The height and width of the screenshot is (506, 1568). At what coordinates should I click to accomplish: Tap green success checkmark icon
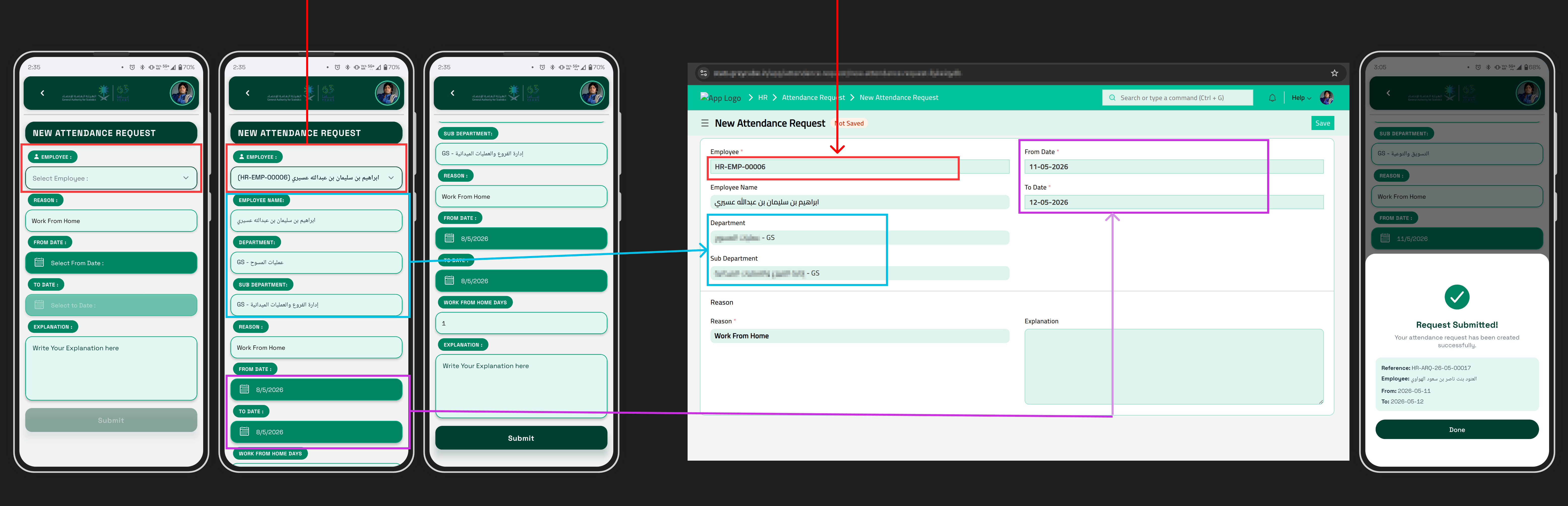pos(1457,297)
